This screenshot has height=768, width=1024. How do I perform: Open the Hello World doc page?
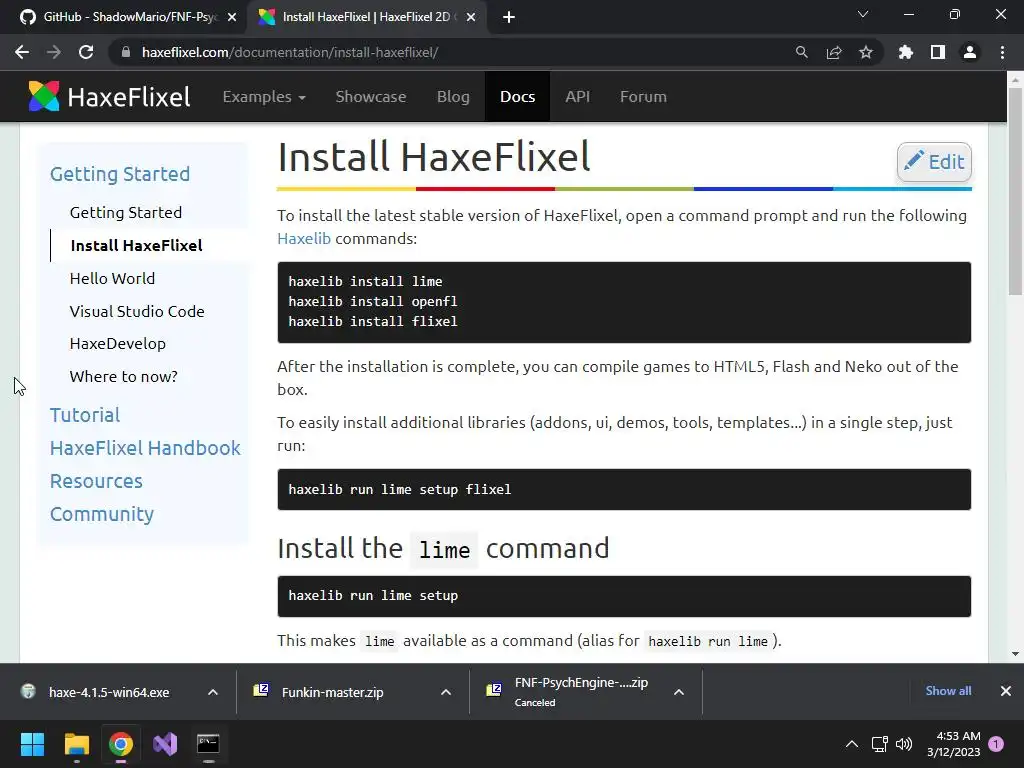point(112,278)
